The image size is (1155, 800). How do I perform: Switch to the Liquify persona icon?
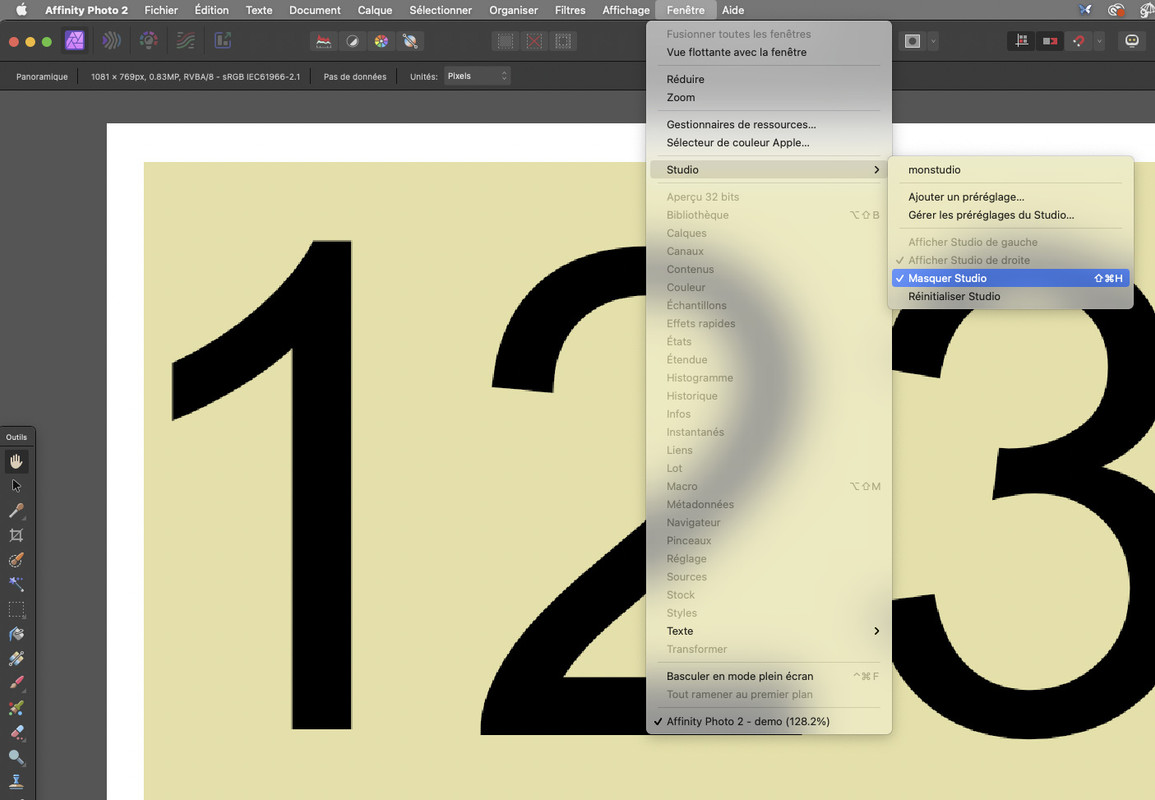click(111, 41)
